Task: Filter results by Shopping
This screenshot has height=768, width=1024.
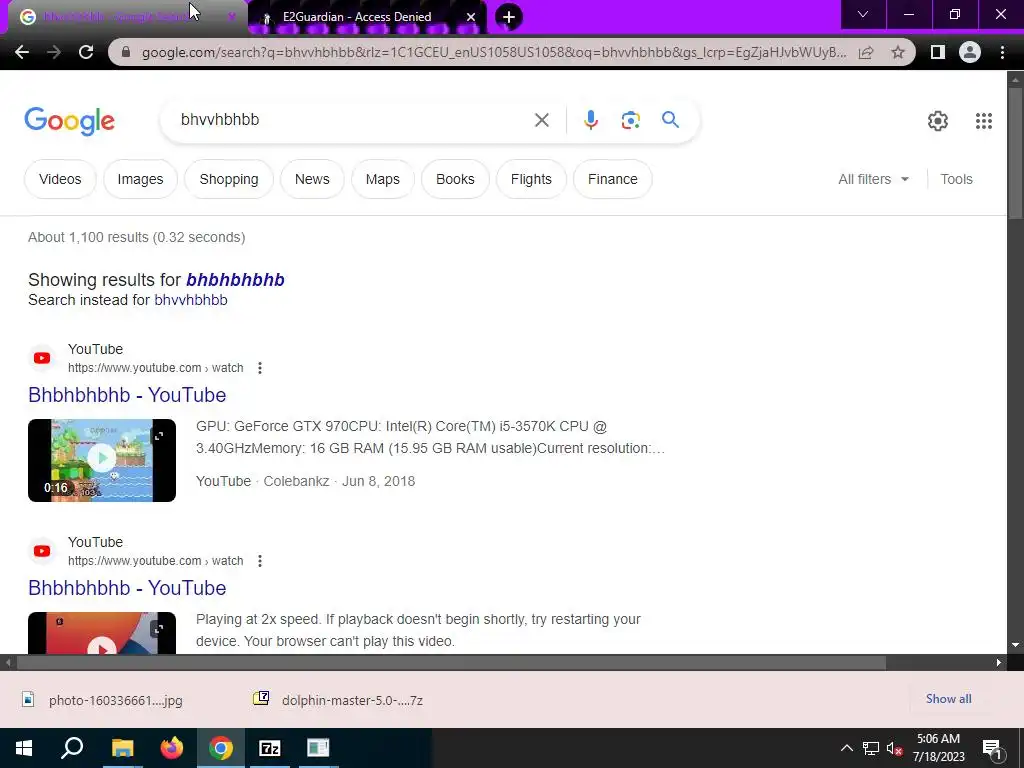Action: 229,179
